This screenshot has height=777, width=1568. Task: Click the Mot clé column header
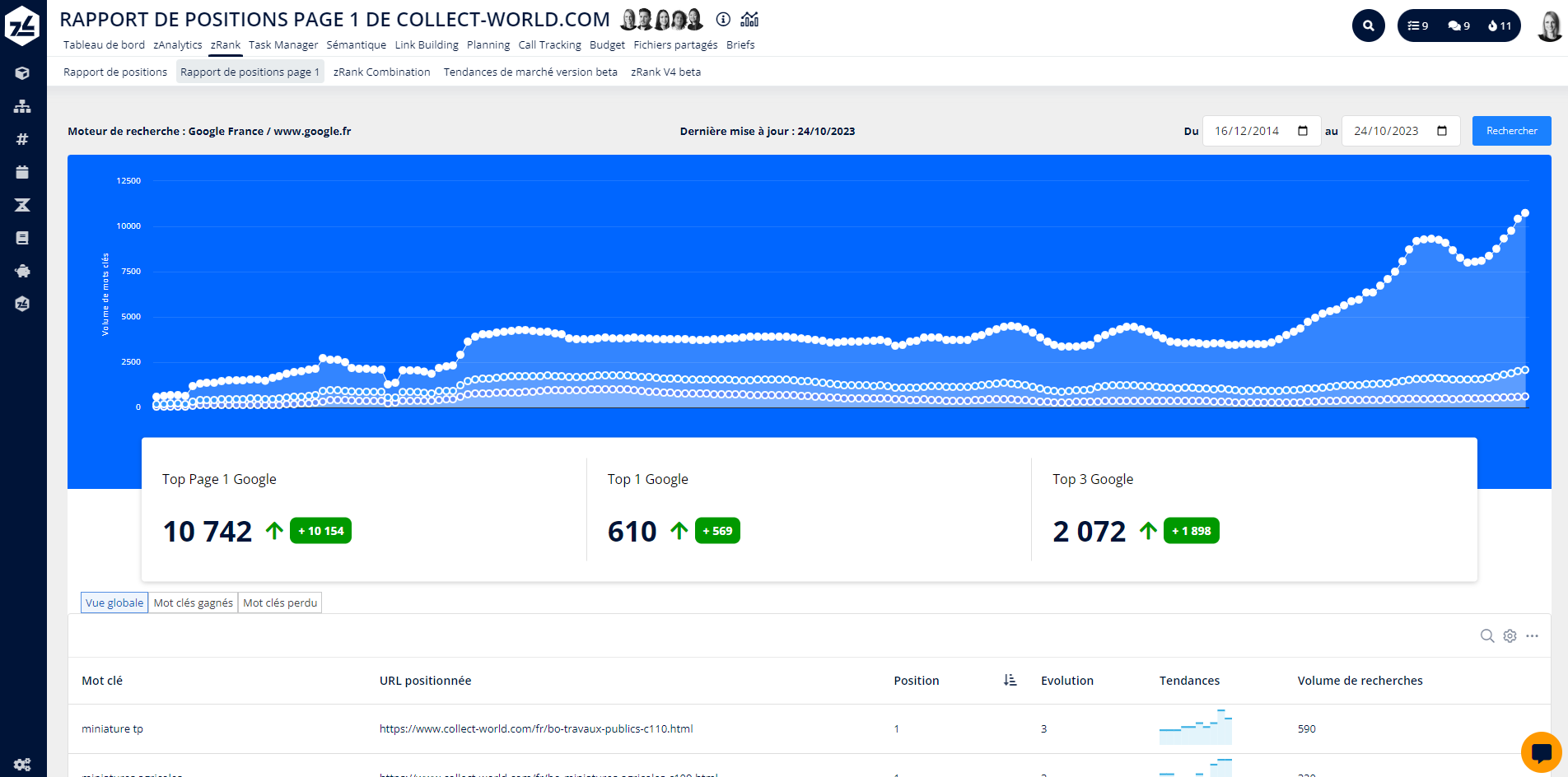tap(102, 680)
